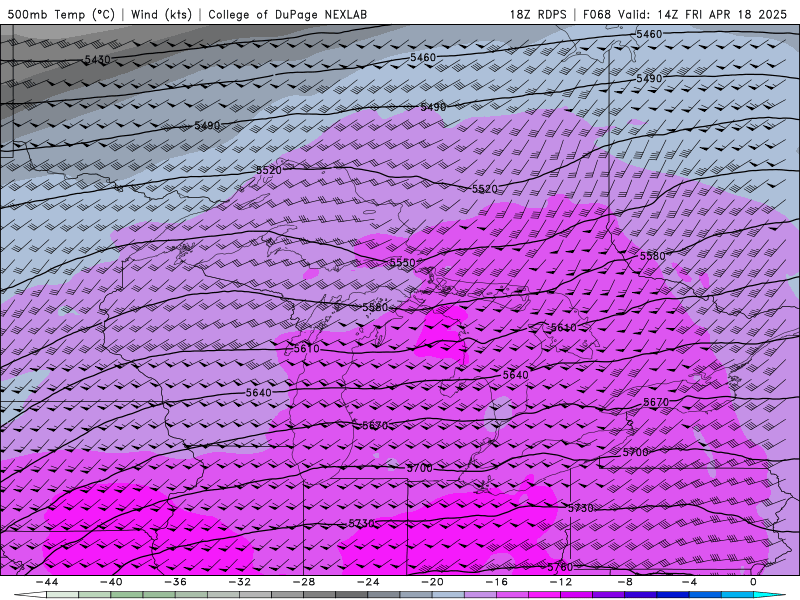This screenshot has width=800, height=600.
Task: Click the 0 colorbar scale label
Action: click(x=754, y=582)
